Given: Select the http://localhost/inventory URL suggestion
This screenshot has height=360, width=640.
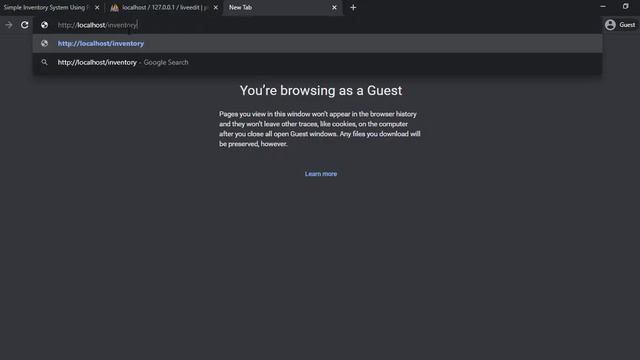Looking at the screenshot, I should 317,43.
